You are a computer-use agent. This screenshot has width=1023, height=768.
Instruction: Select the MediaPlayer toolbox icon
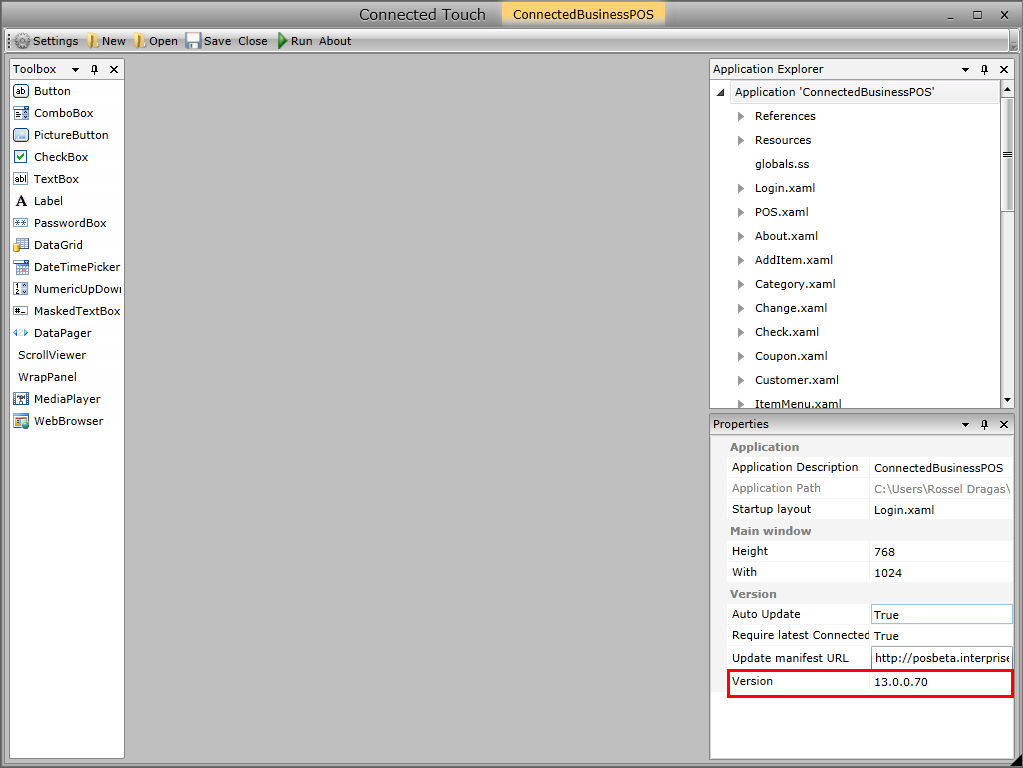click(21, 399)
